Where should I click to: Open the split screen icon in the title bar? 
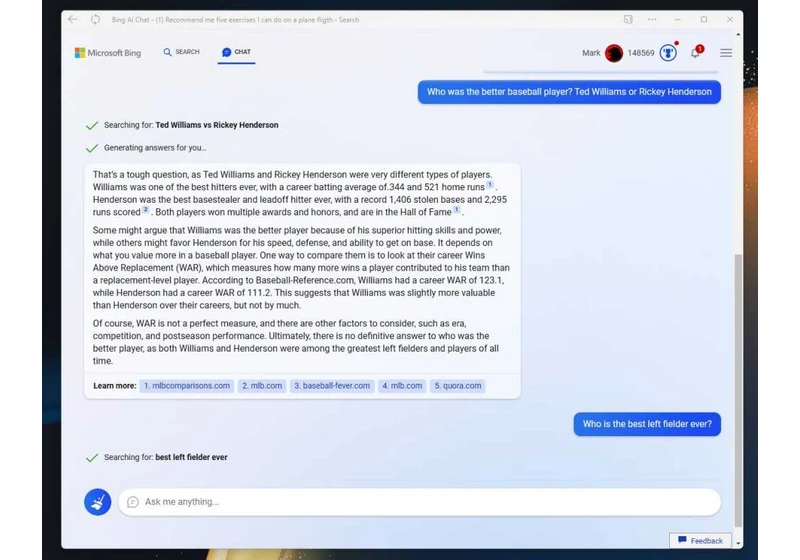click(628, 19)
